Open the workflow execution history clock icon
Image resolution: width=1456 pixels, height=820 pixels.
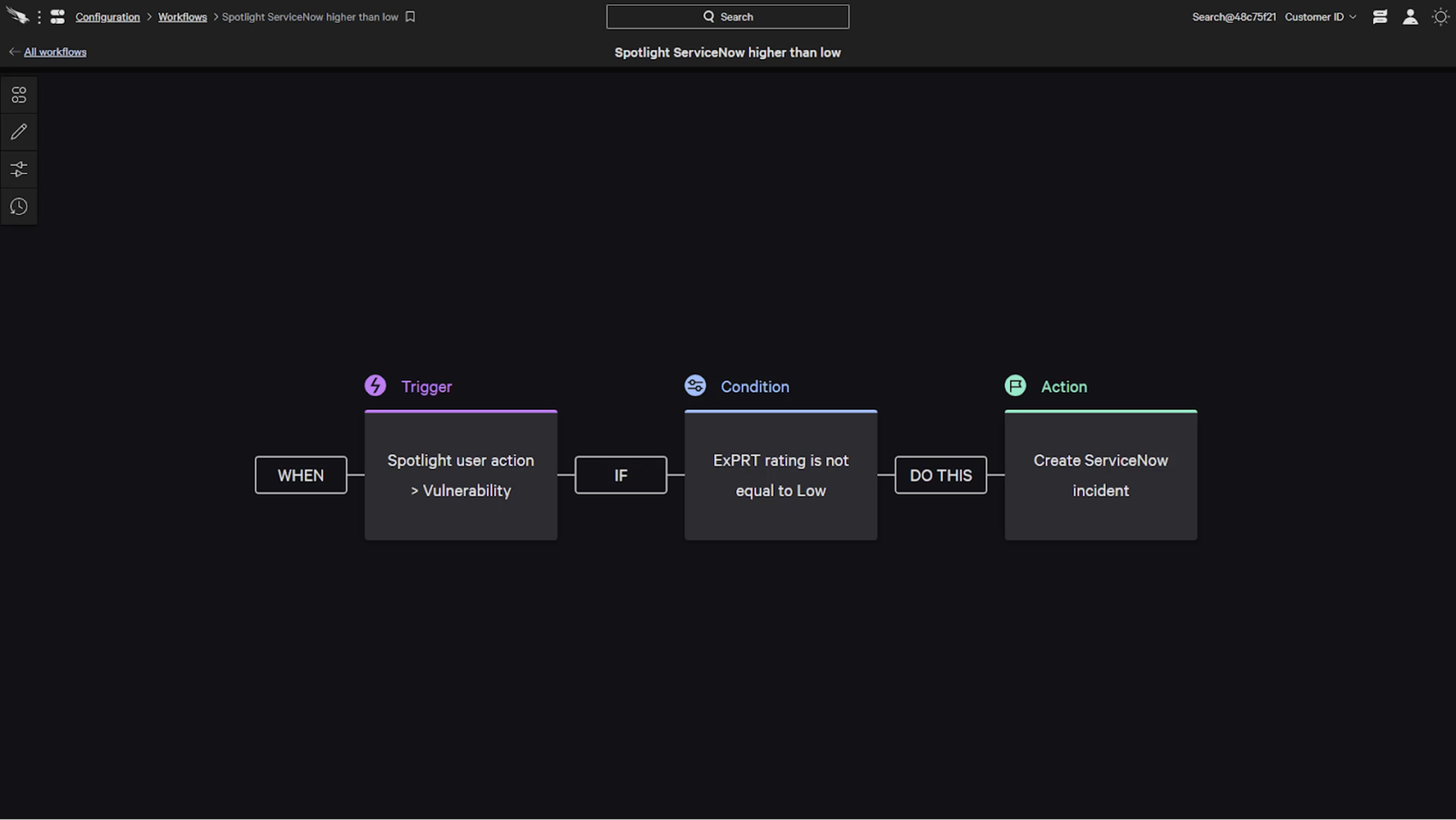click(18, 206)
